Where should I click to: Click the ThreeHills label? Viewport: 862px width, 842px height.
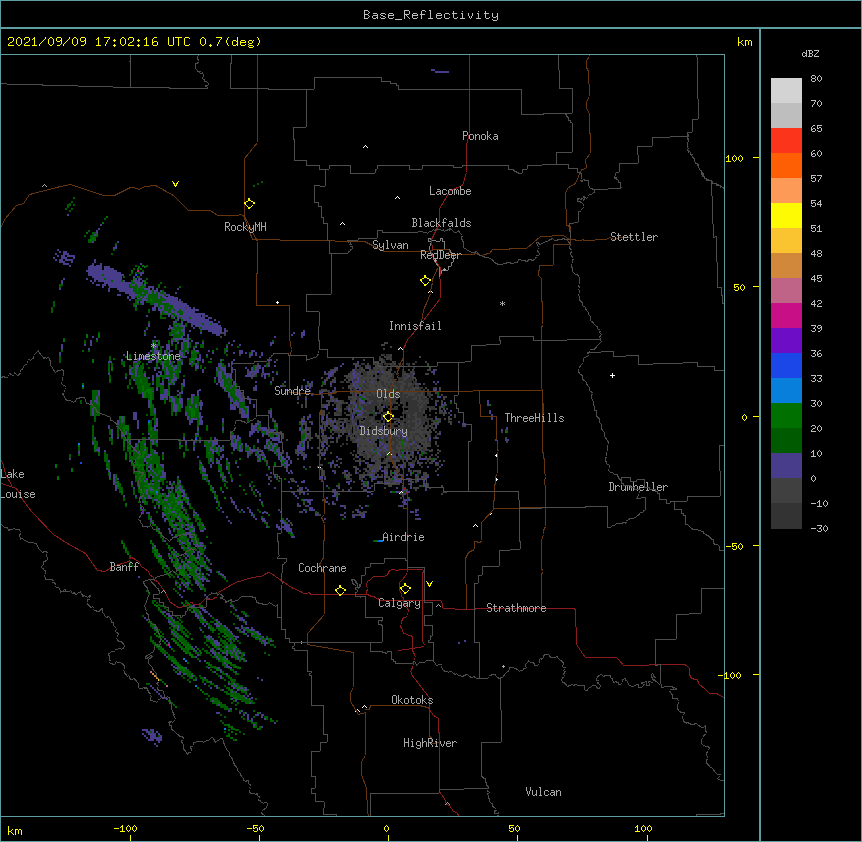534,418
